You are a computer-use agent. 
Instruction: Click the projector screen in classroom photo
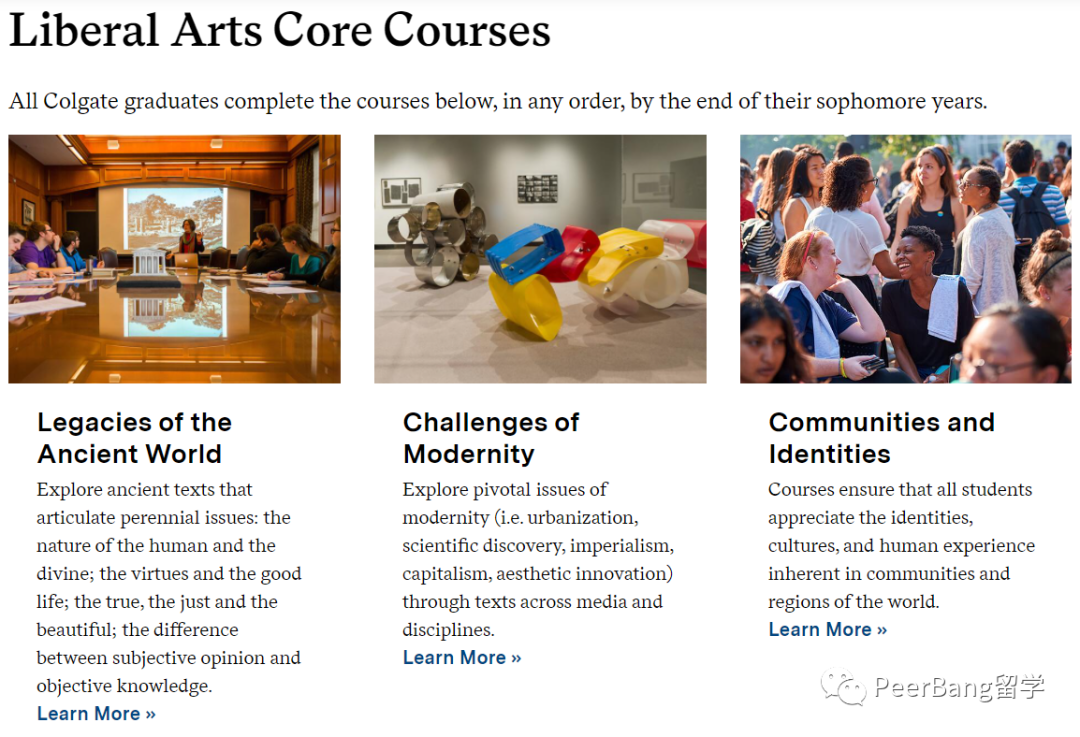pos(176,219)
